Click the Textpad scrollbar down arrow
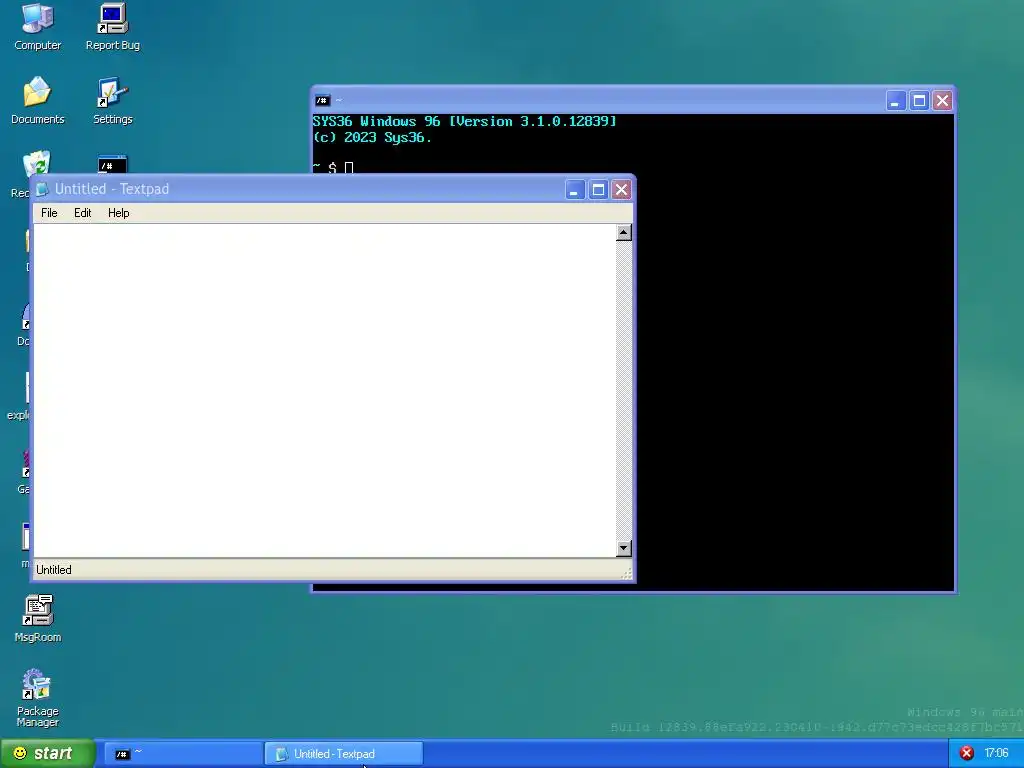The width and height of the screenshot is (1024, 768). (624, 549)
